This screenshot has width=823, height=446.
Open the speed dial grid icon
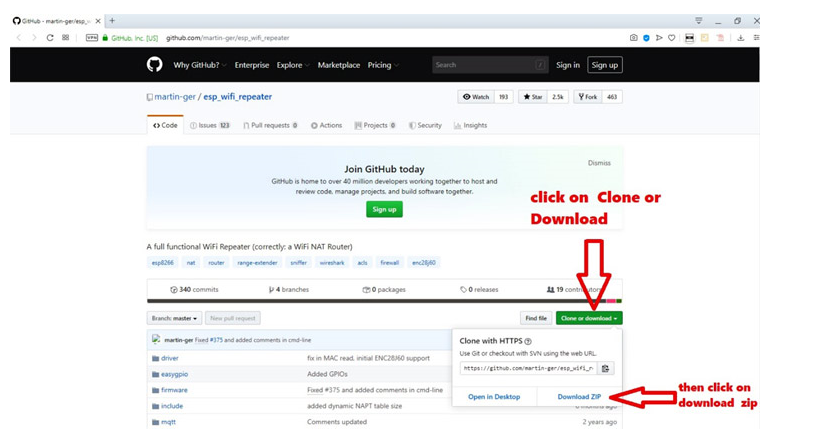click(66, 38)
